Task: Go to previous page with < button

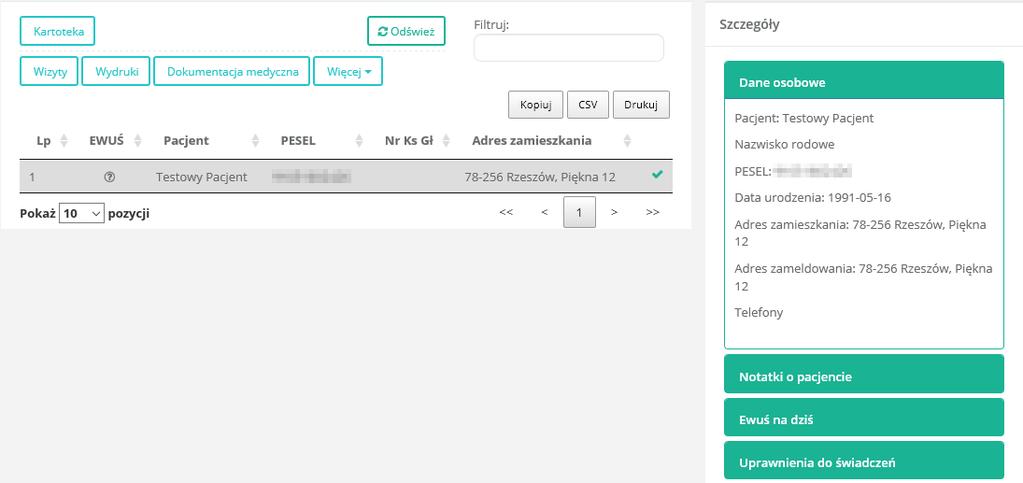Action: click(544, 212)
